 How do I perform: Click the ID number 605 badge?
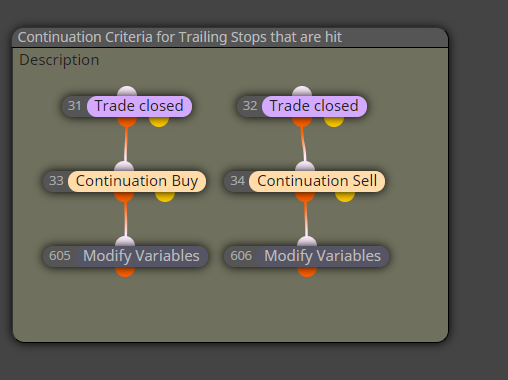[60, 256]
